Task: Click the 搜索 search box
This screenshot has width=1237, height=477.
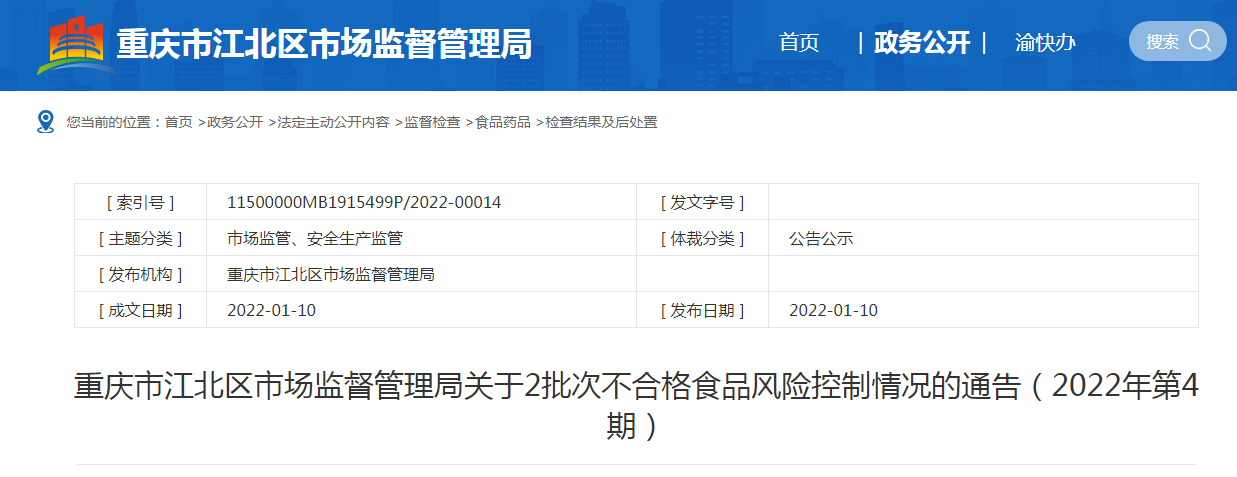Action: [x=1177, y=41]
